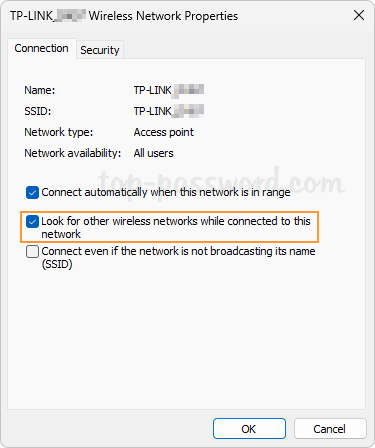Click the TP-LINK value beside SSID

(x=169, y=111)
